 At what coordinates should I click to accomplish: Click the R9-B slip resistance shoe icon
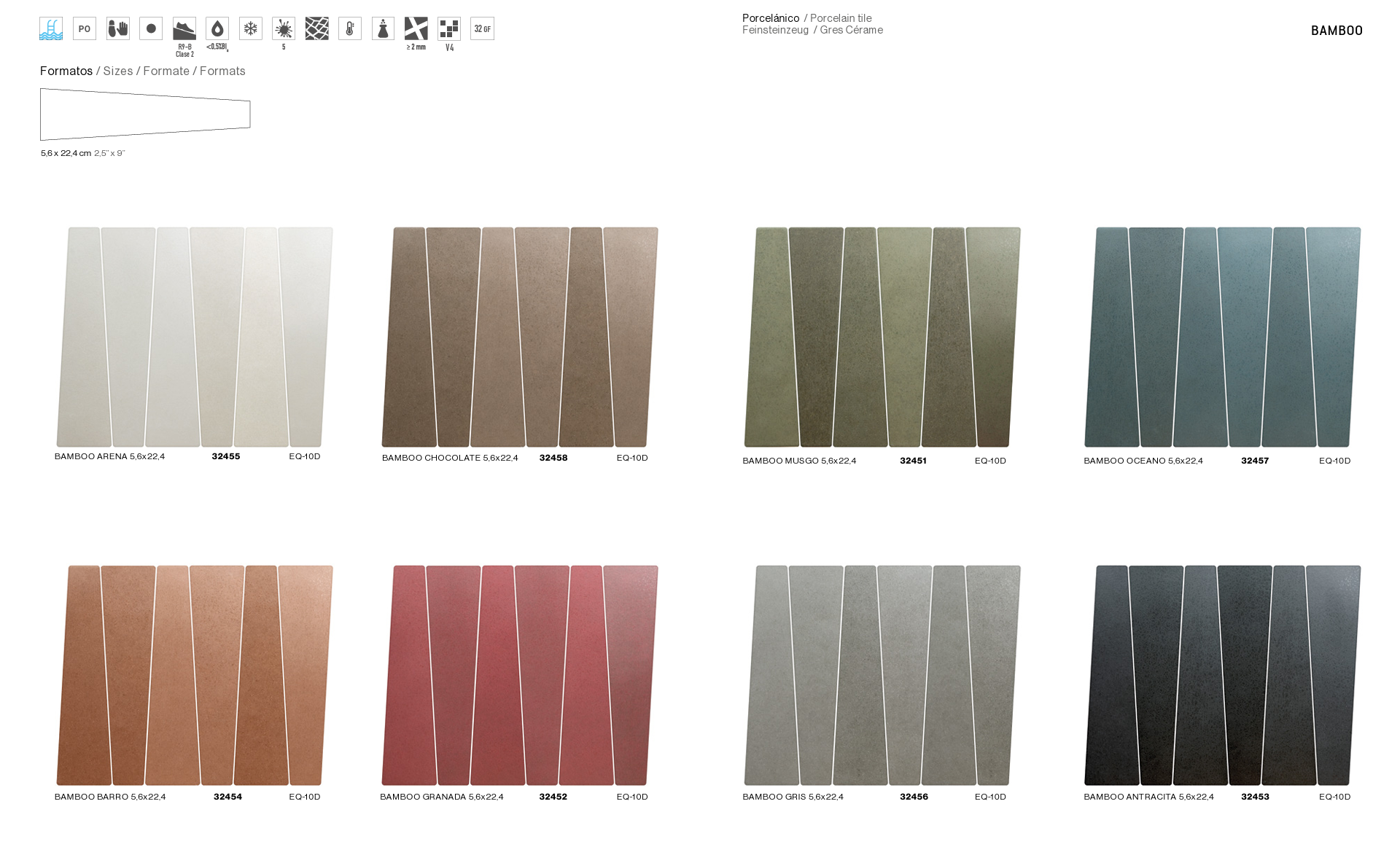(184, 28)
